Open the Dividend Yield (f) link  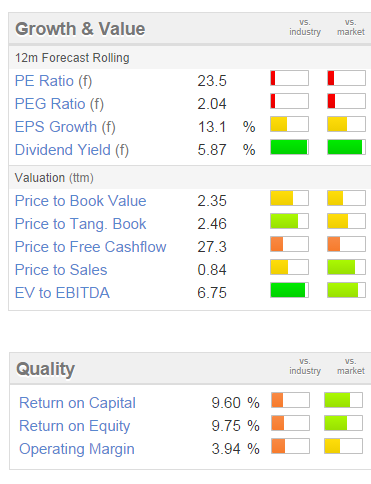[72, 150]
